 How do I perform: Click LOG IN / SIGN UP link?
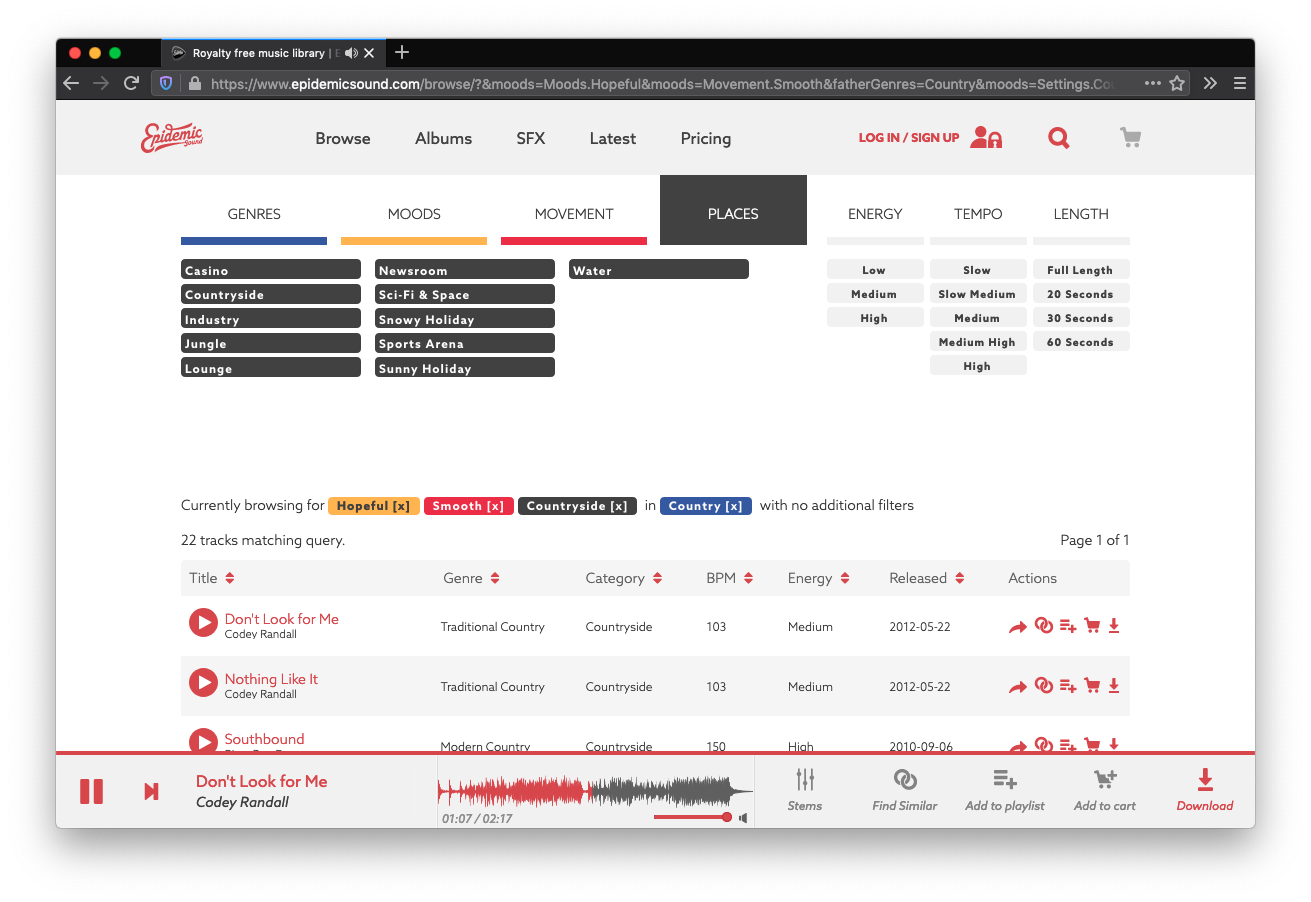tap(909, 138)
